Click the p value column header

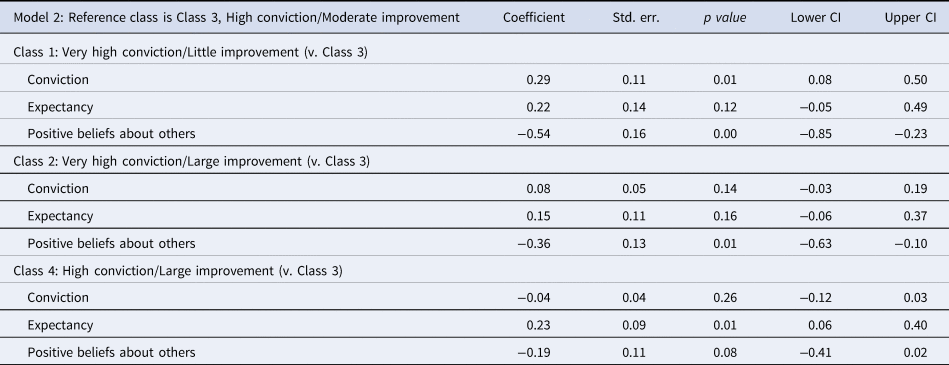724,18
